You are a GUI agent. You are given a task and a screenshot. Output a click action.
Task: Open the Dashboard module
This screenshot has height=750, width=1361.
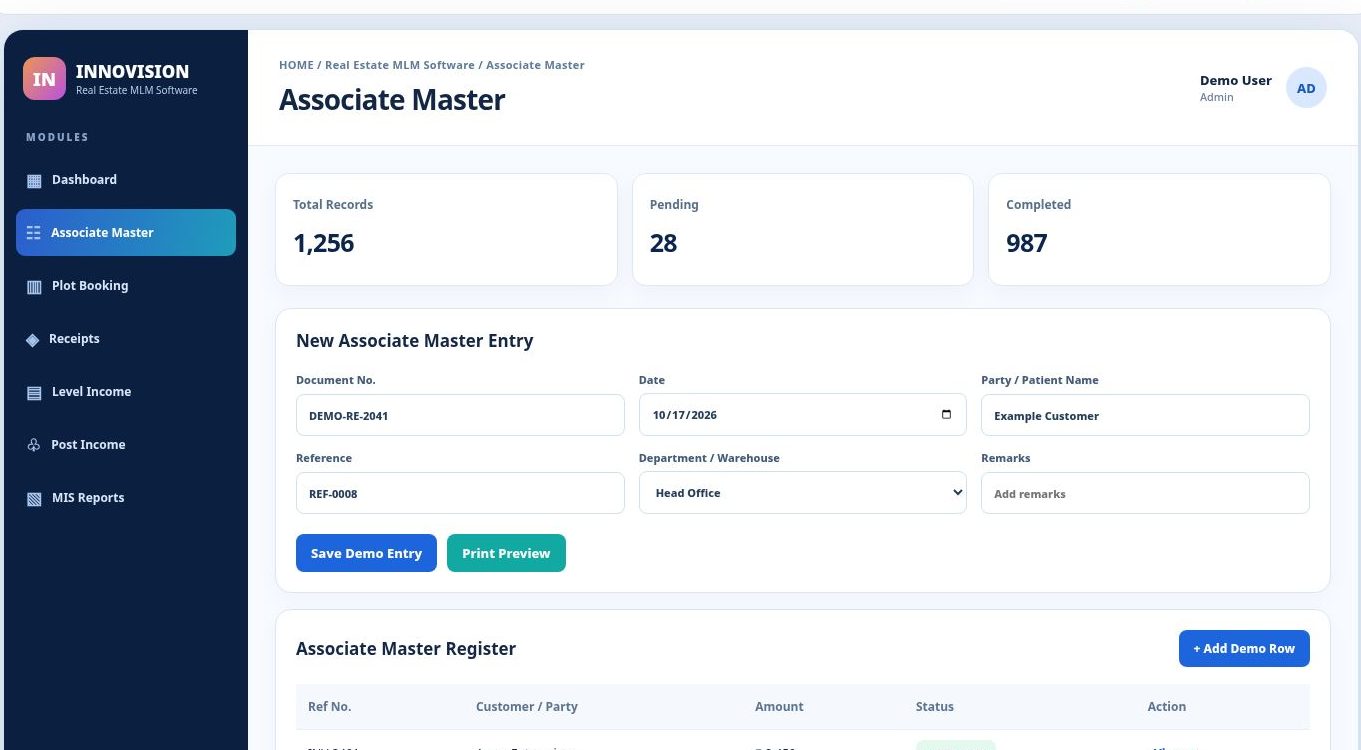(126, 180)
